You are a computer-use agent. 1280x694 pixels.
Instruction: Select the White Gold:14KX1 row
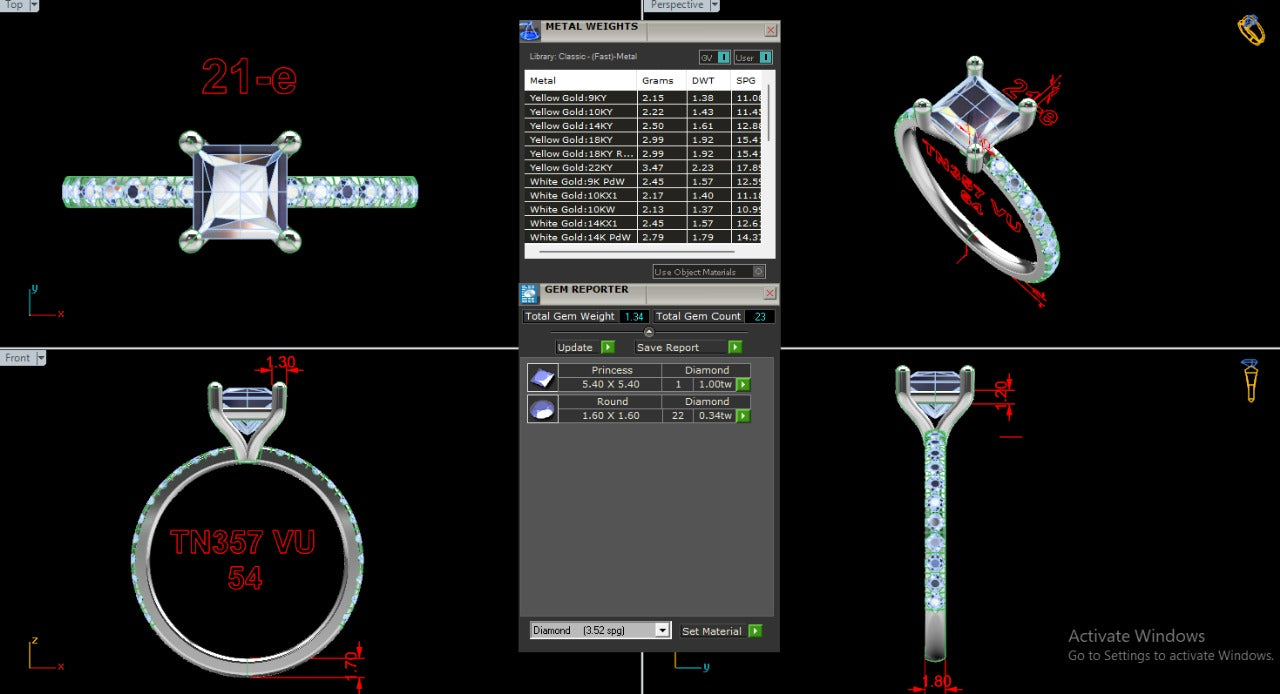pyautogui.click(x=643, y=224)
